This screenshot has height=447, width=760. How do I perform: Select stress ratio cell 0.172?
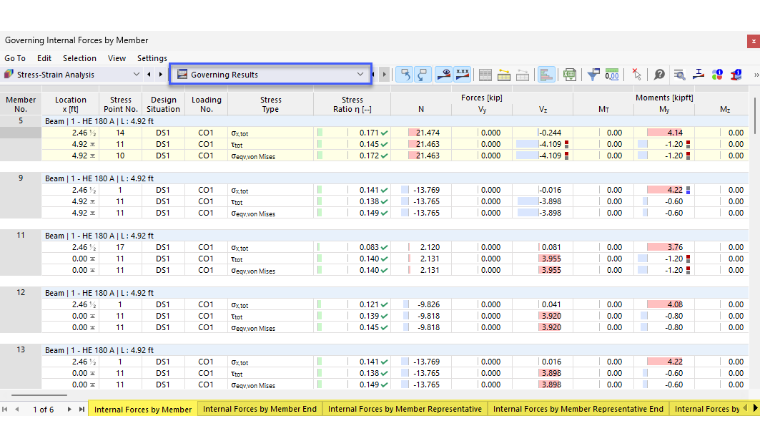[x=352, y=156]
